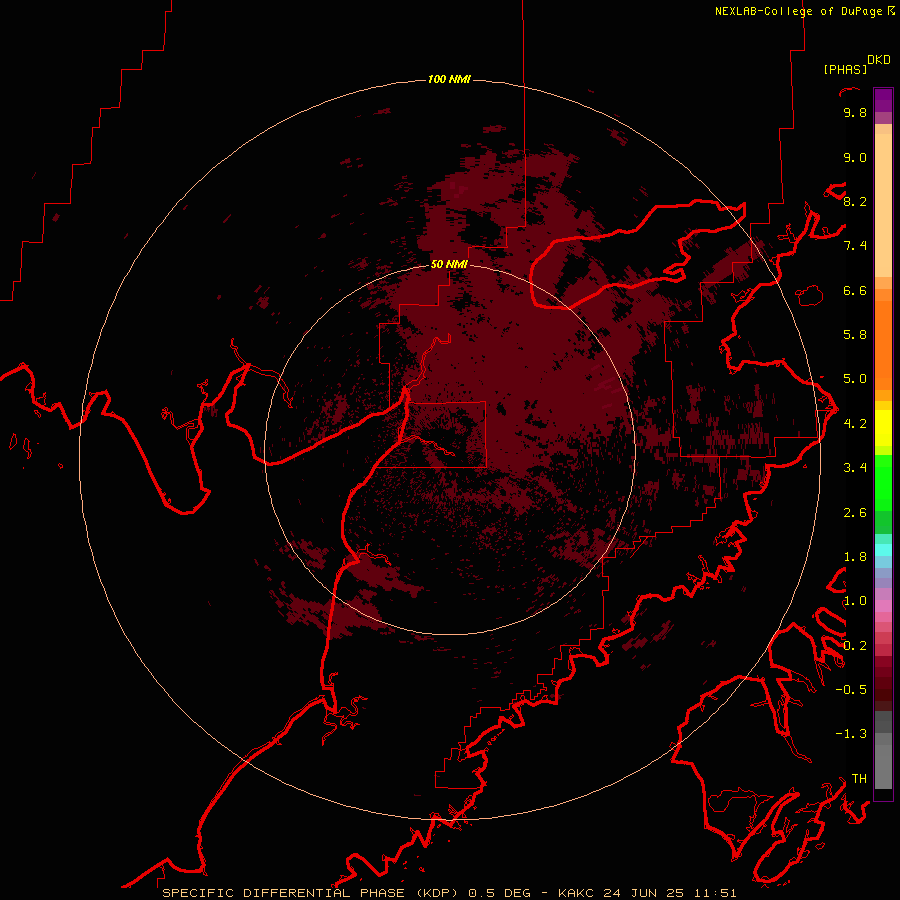Click the SPECIFIC DIFFERENTIAL PHASE (KDP) caption

coord(310,893)
